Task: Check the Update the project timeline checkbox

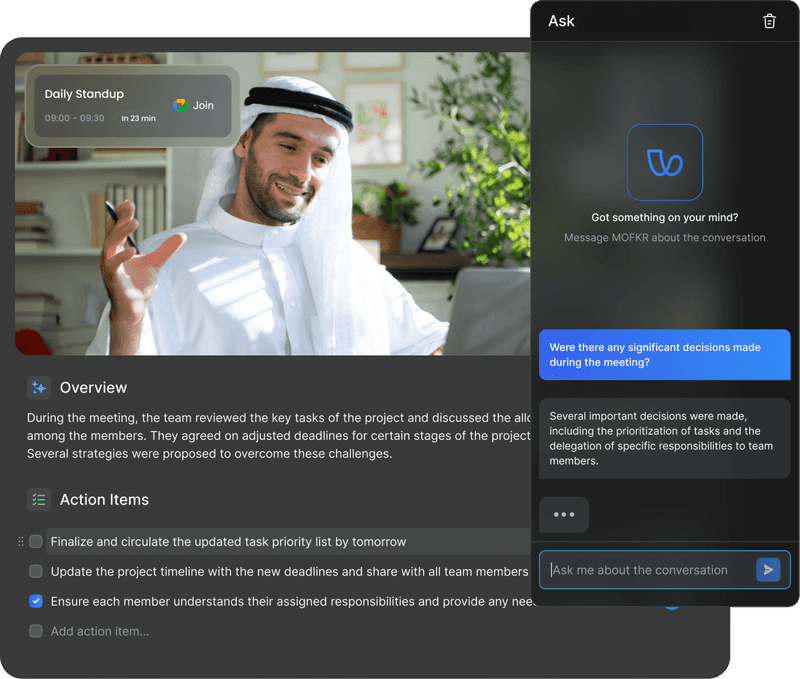Action: (36, 571)
